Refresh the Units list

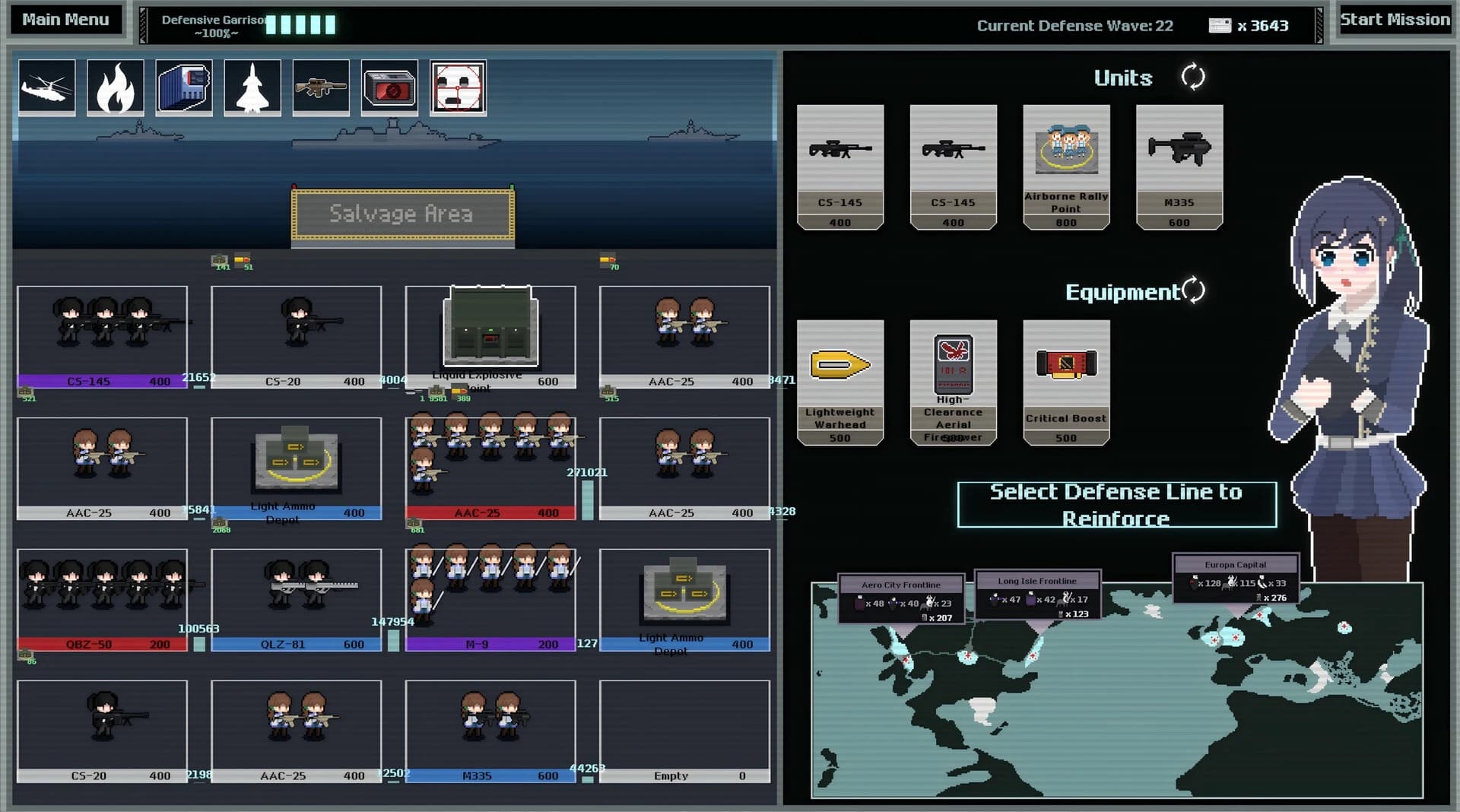(x=1192, y=76)
